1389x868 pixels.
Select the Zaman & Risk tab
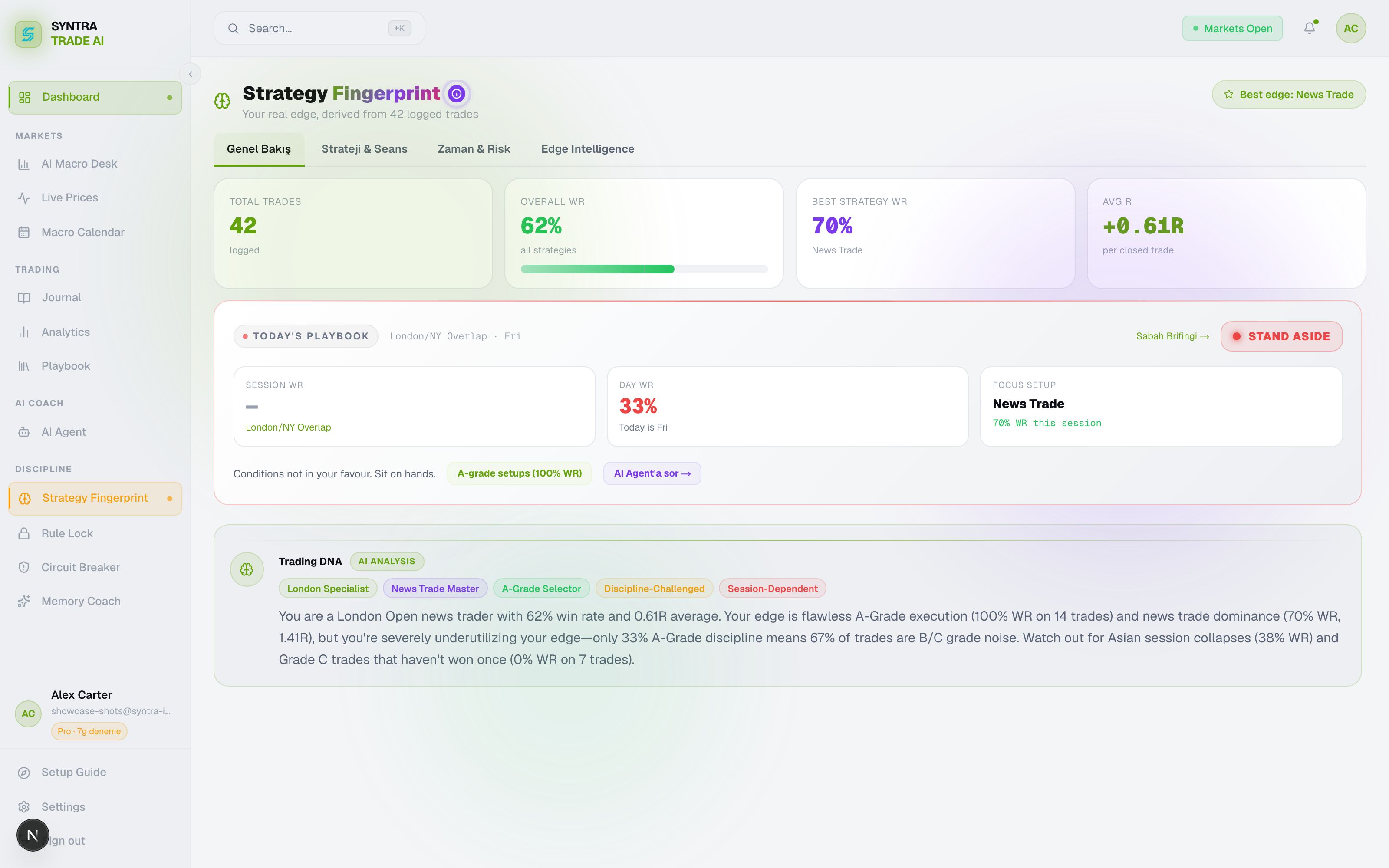tap(474, 149)
